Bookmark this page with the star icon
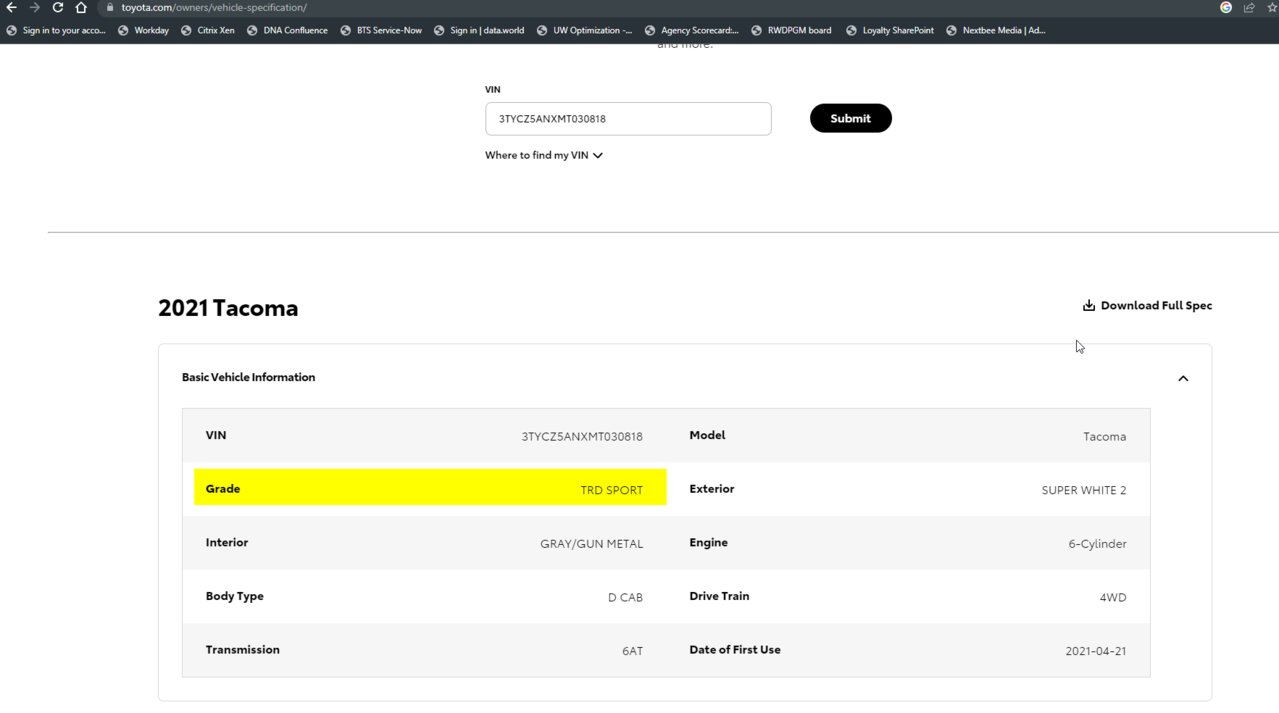 point(1271,7)
